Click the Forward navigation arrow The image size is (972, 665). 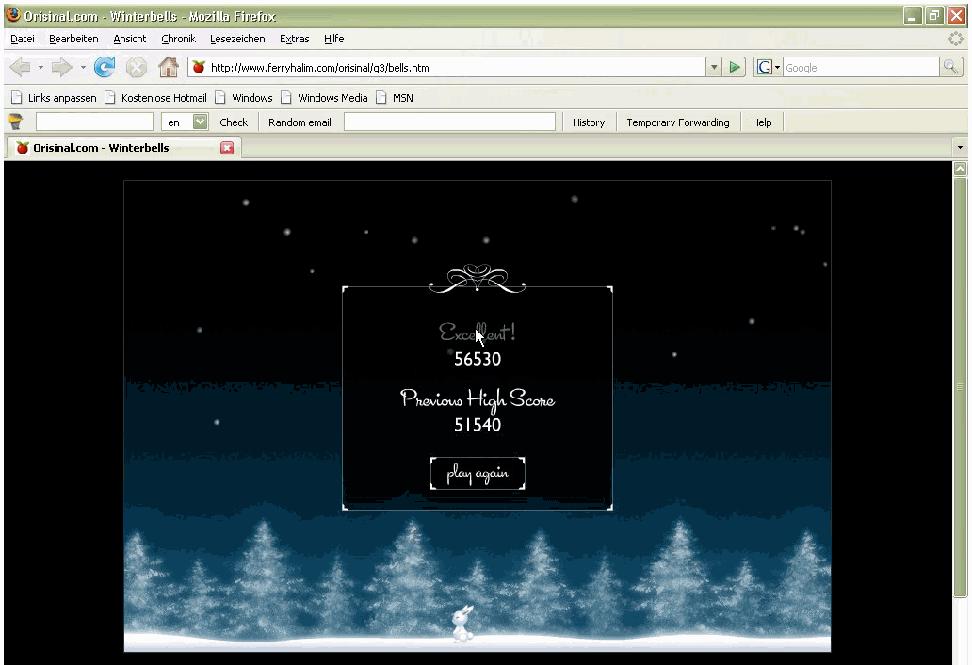(62, 67)
